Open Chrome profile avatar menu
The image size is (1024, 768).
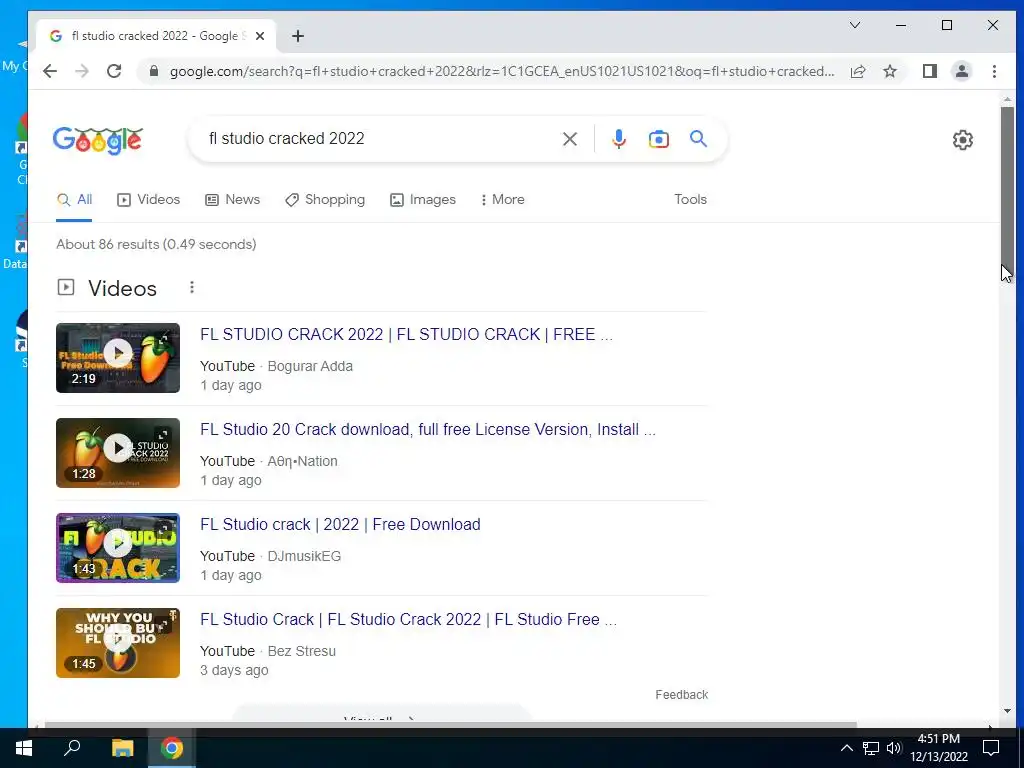point(962,71)
